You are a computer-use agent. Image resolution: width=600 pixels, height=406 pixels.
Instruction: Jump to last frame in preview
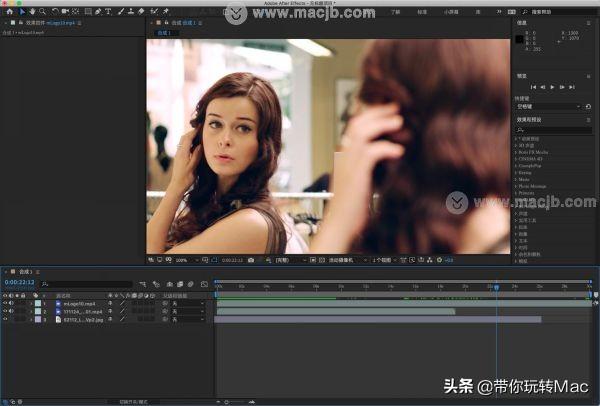[x=572, y=87]
